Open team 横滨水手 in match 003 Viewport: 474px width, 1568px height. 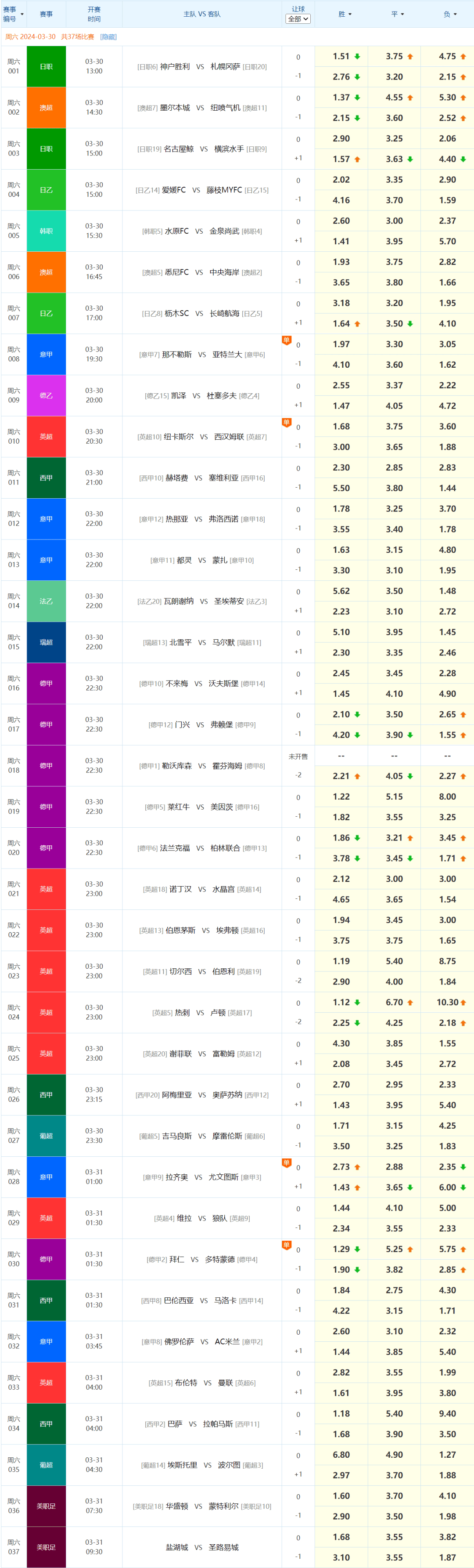point(229,148)
